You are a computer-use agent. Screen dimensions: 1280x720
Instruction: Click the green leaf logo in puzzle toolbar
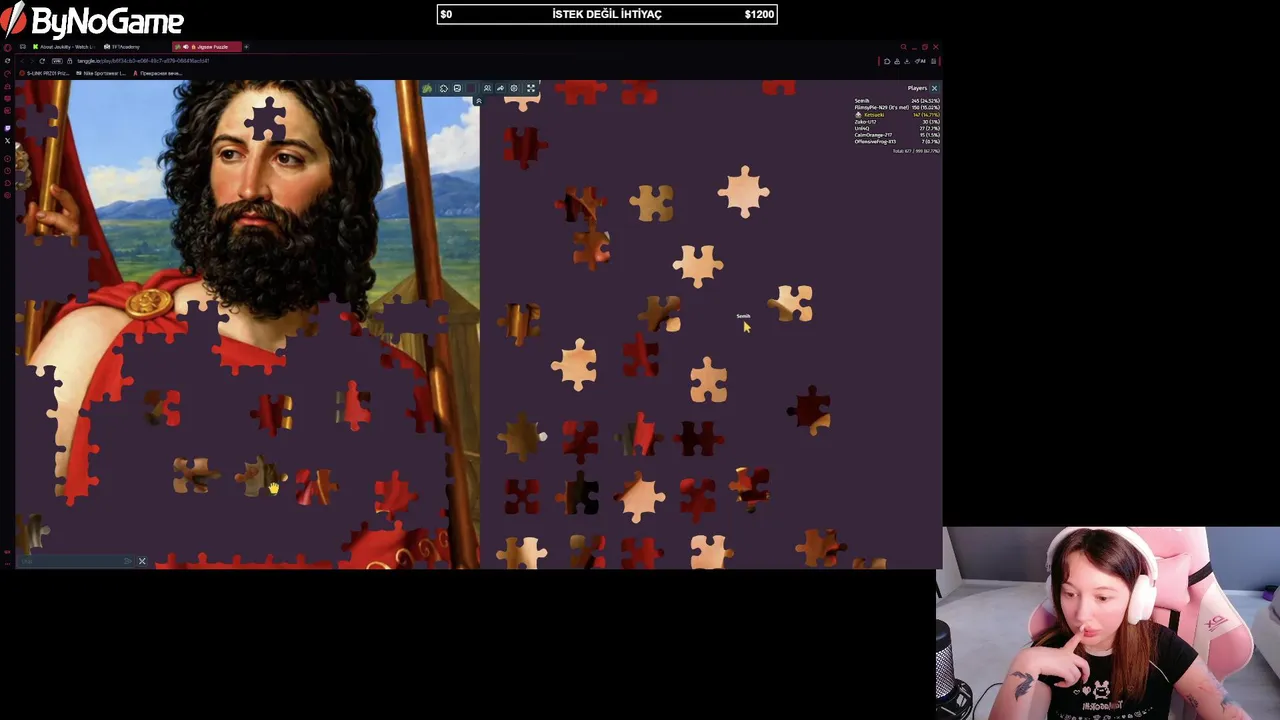pyautogui.click(x=427, y=88)
